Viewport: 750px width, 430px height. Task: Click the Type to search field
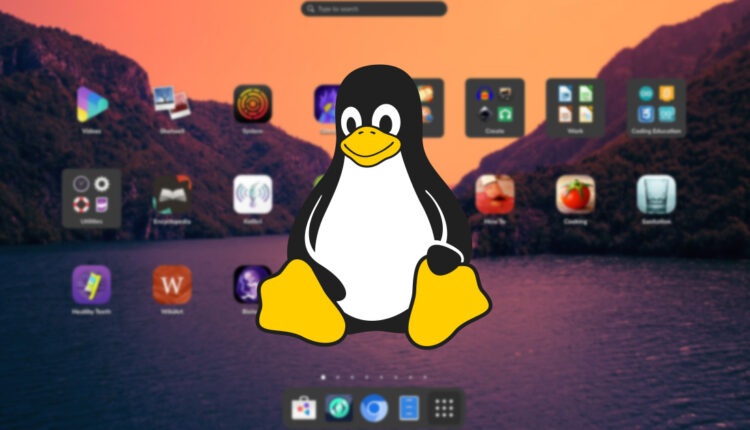(374, 9)
